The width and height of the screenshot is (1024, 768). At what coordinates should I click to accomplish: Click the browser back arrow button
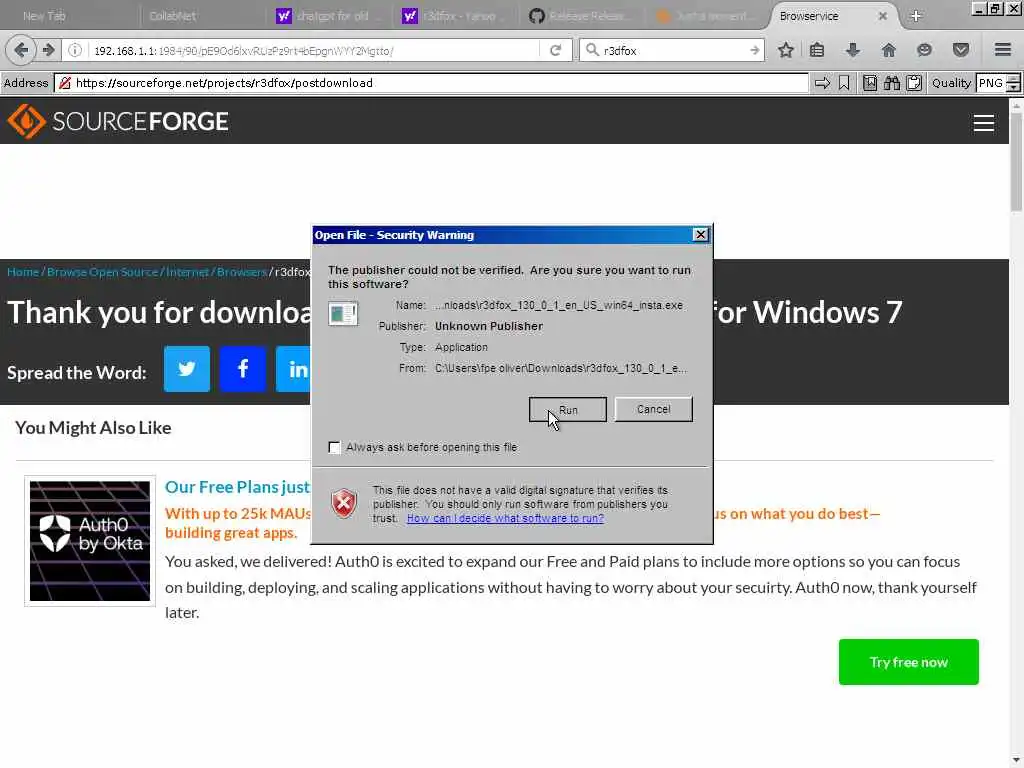(x=21, y=50)
